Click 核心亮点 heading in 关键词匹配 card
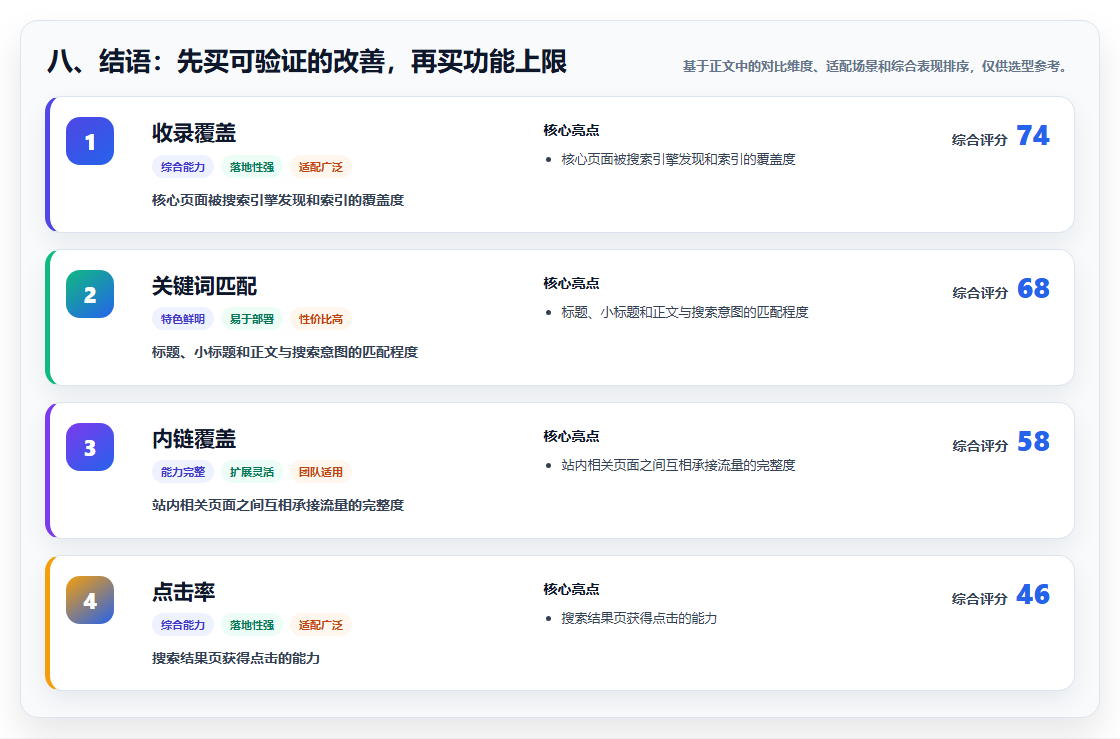 coord(571,283)
